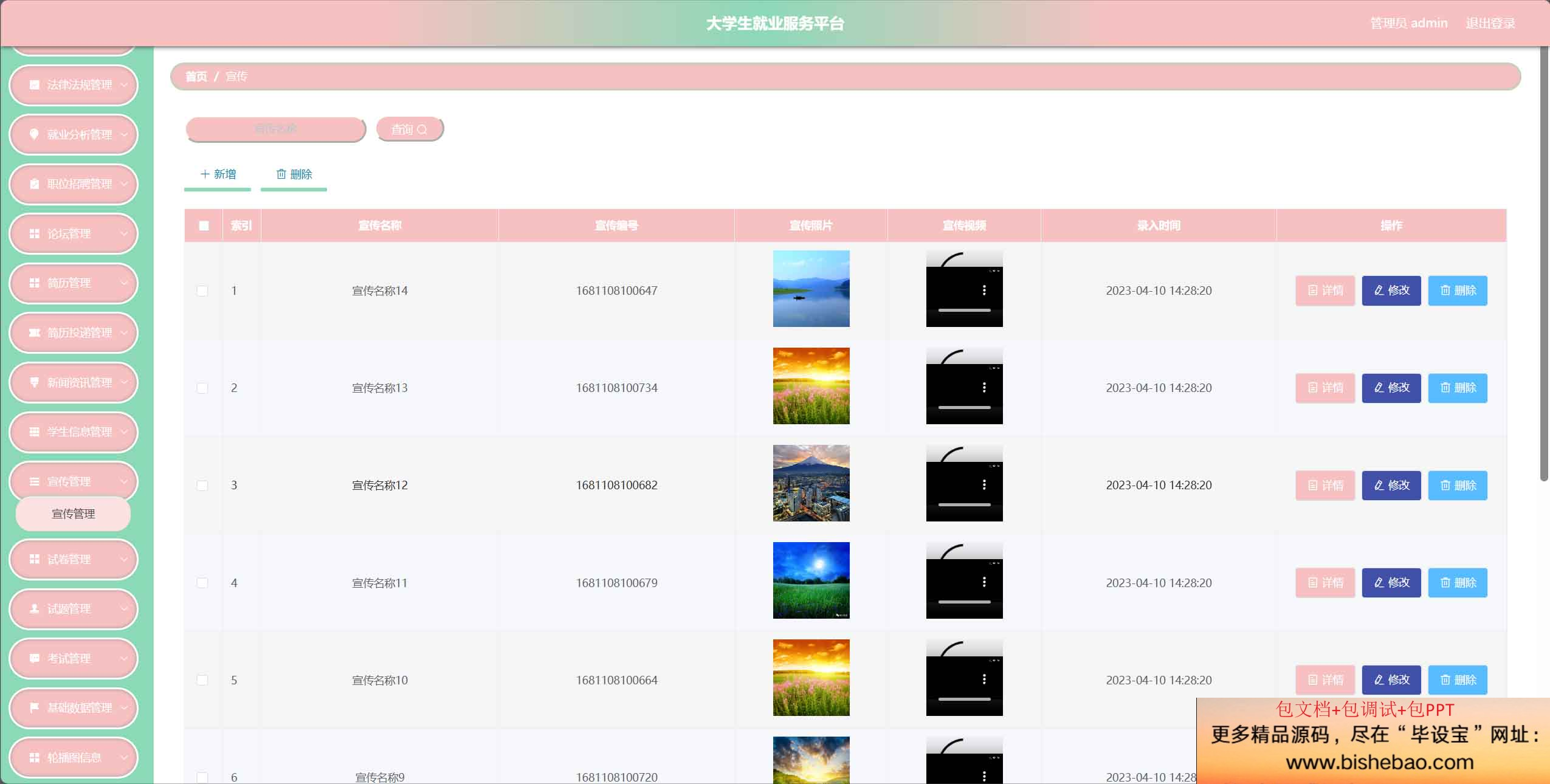The width and height of the screenshot is (1550, 784).
Task: Click 退出登录 in the header
Action: 1490,23
